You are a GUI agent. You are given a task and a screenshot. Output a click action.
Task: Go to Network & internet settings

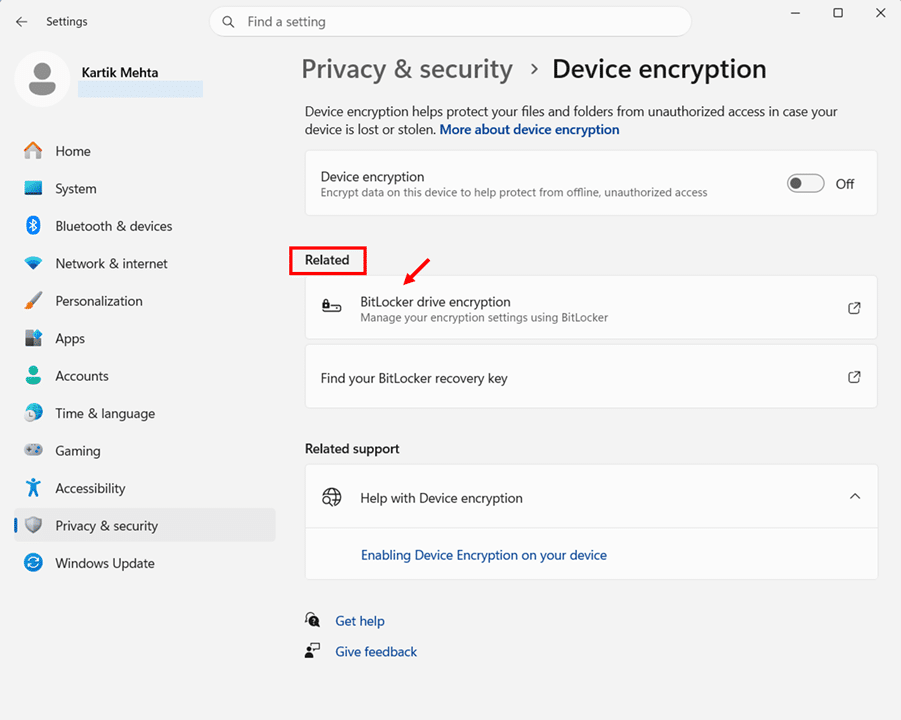coord(111,264)
